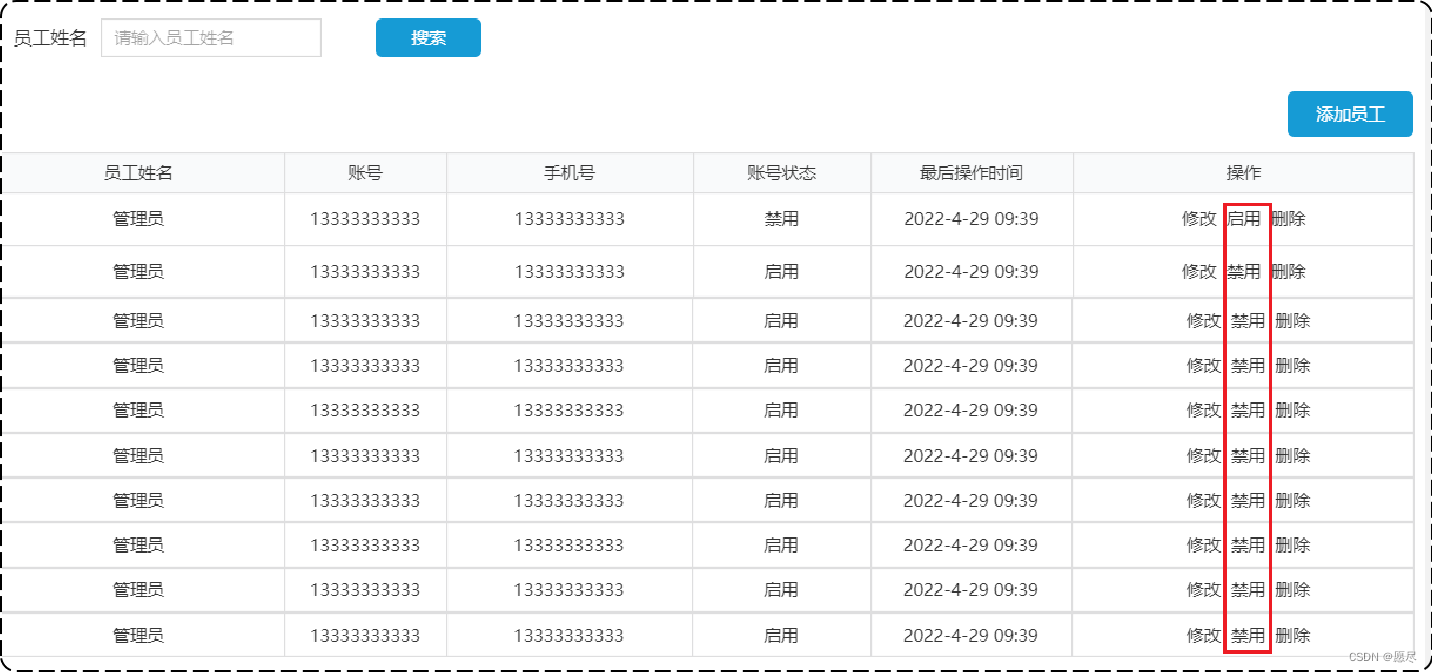
Task: Select 管理员 name in the disabled-status row
Action: (x=138, y=218)
